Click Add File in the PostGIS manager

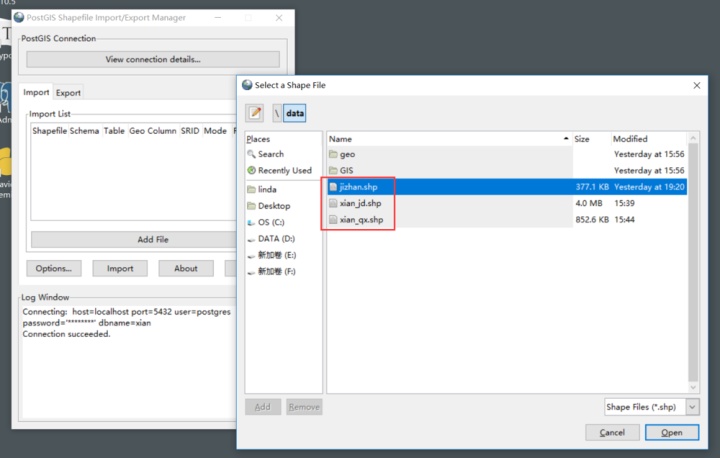click(134, 239)
